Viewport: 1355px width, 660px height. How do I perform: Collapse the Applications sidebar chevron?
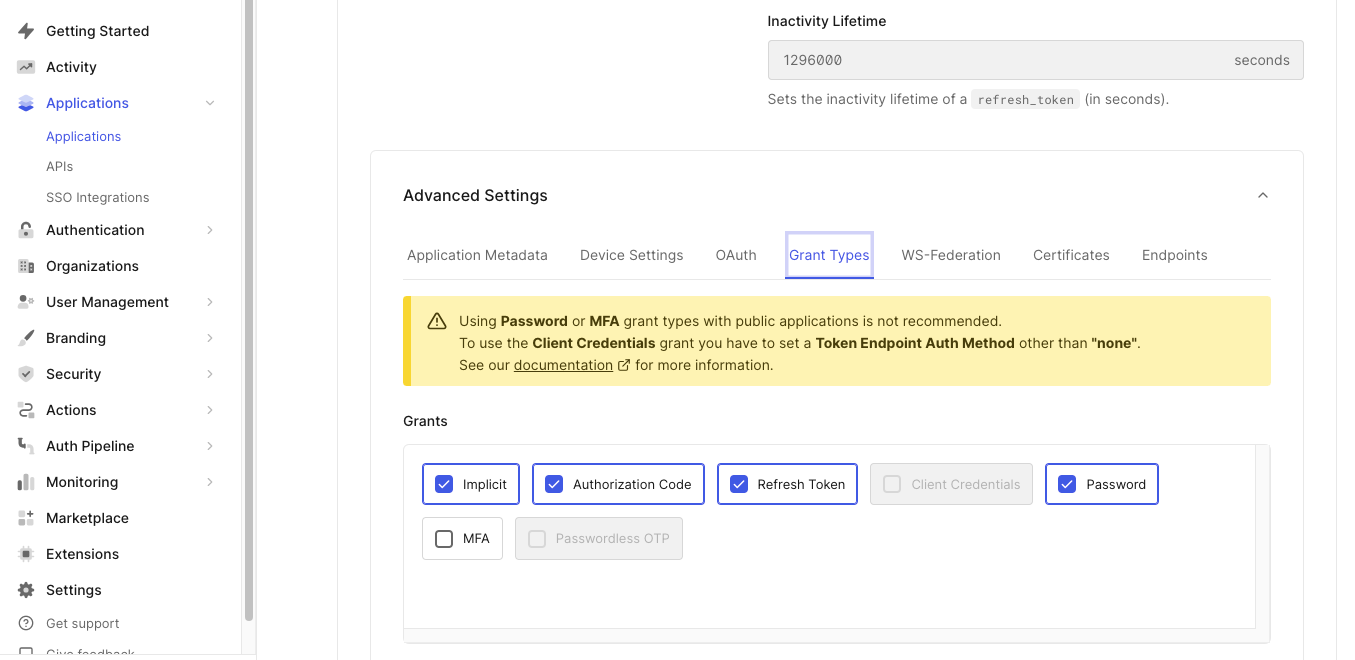(210, 103)
